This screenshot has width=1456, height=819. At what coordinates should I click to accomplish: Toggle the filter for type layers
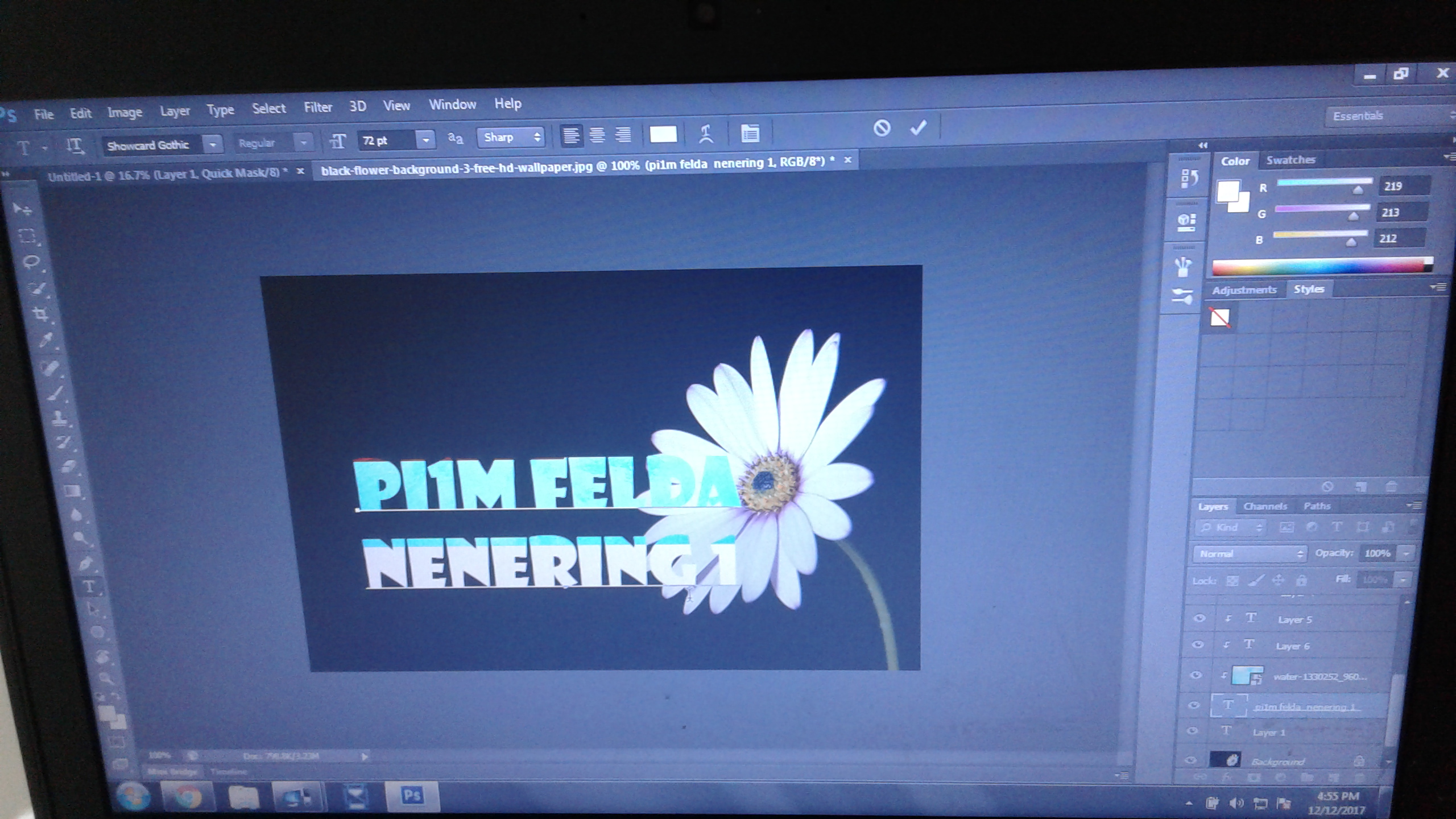(x=1337, y=527)
